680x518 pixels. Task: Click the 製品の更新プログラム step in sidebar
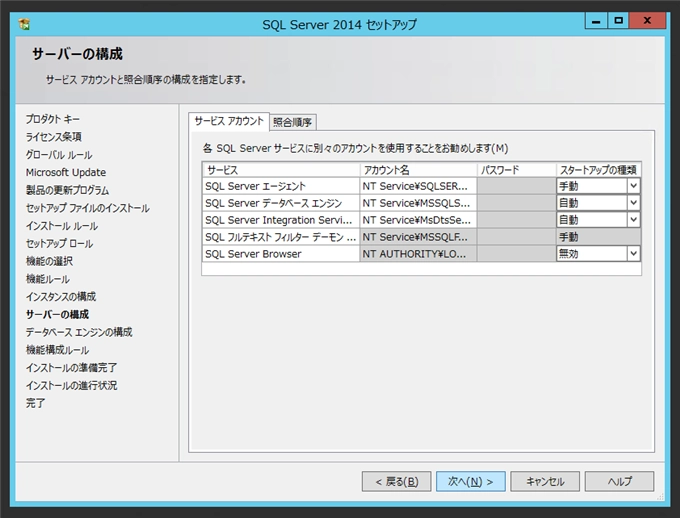(x=67, y=190)
